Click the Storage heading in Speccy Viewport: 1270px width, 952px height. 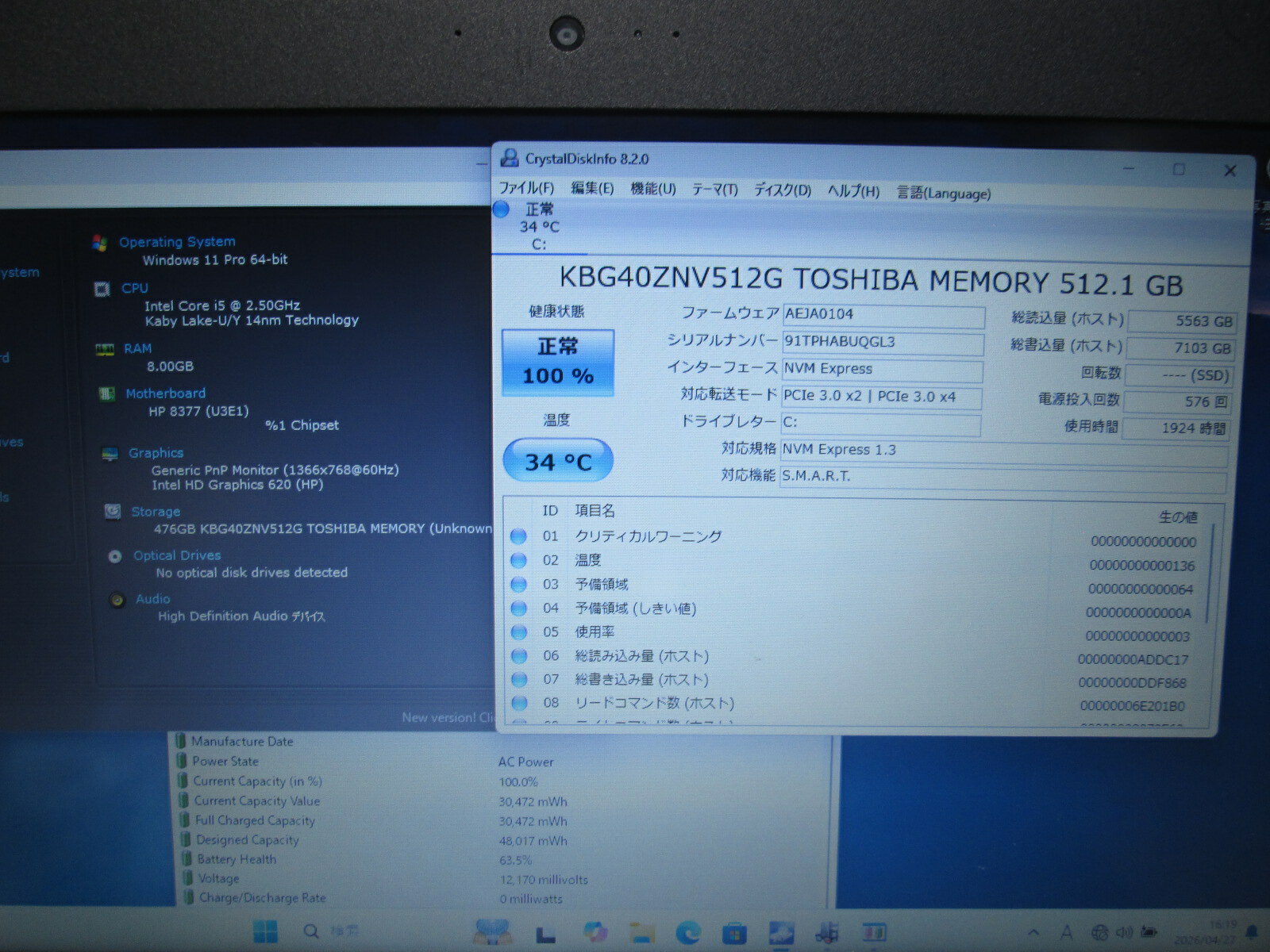pos(156,512)
